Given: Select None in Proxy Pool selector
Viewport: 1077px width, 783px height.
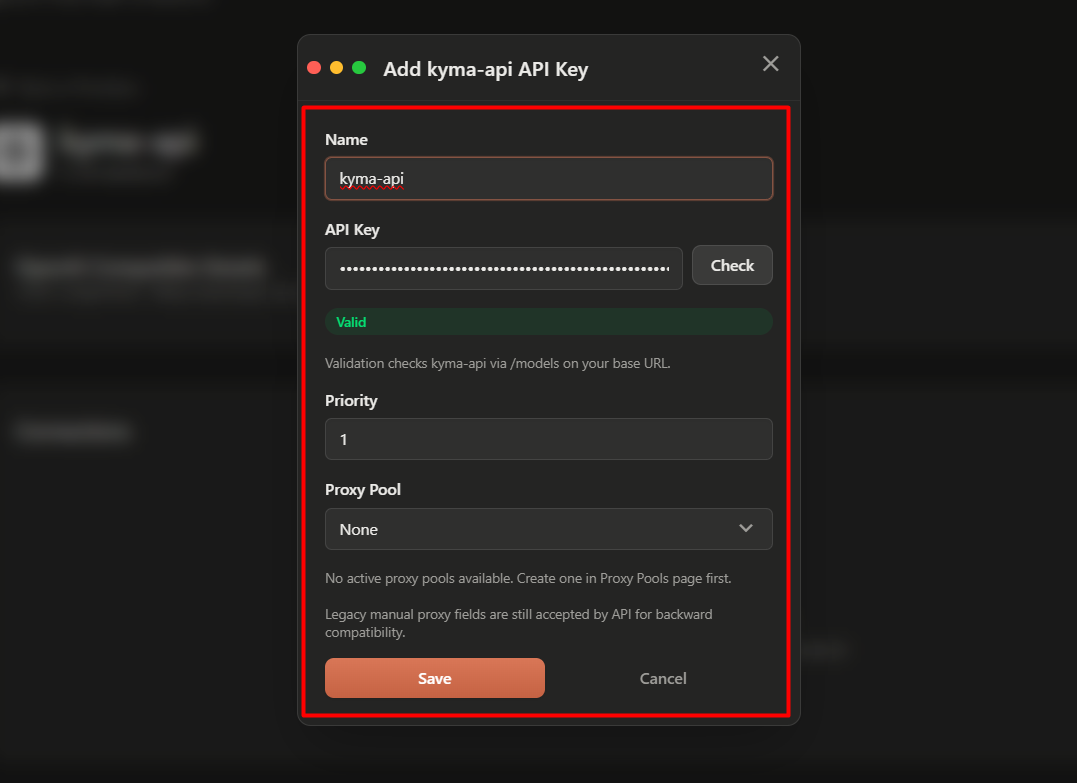Looking at the screenshot, I should coord(548,529).
